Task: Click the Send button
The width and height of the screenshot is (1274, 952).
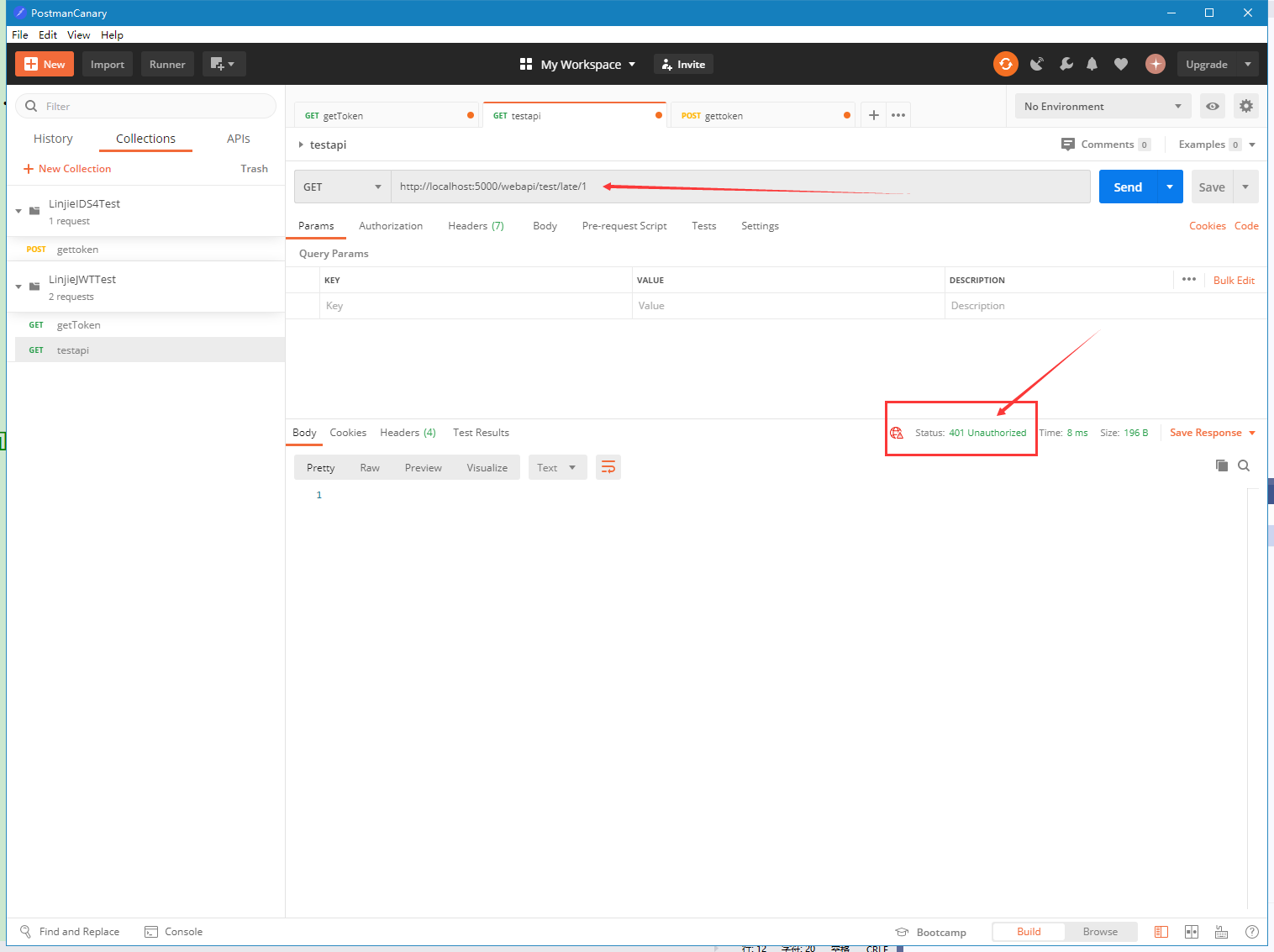Action: [1127, 186]
